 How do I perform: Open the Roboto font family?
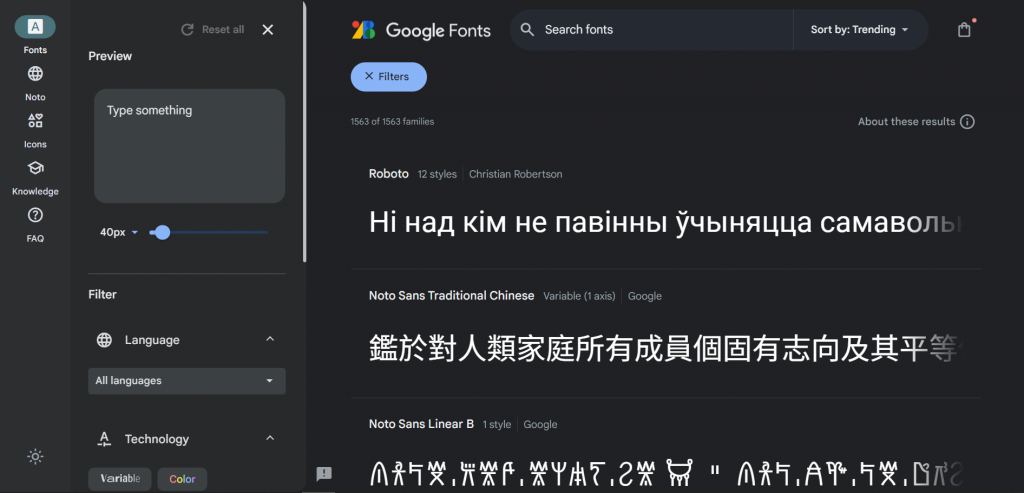pos(389,174)
